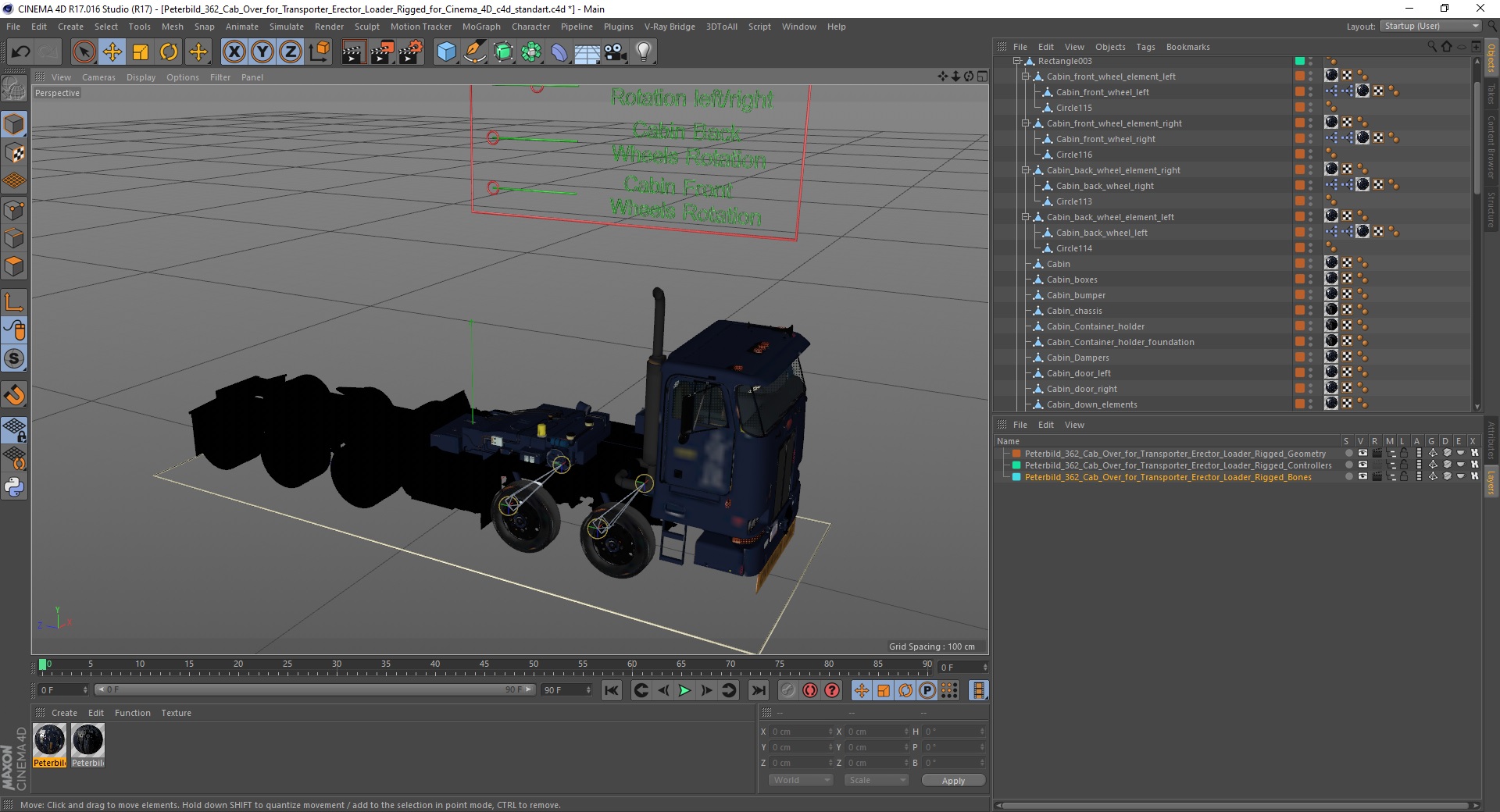The height and width of the screenshot is (812, 1500).
Task: Open Objects menu in Object Manager
Action: (x=1110, y=47)
